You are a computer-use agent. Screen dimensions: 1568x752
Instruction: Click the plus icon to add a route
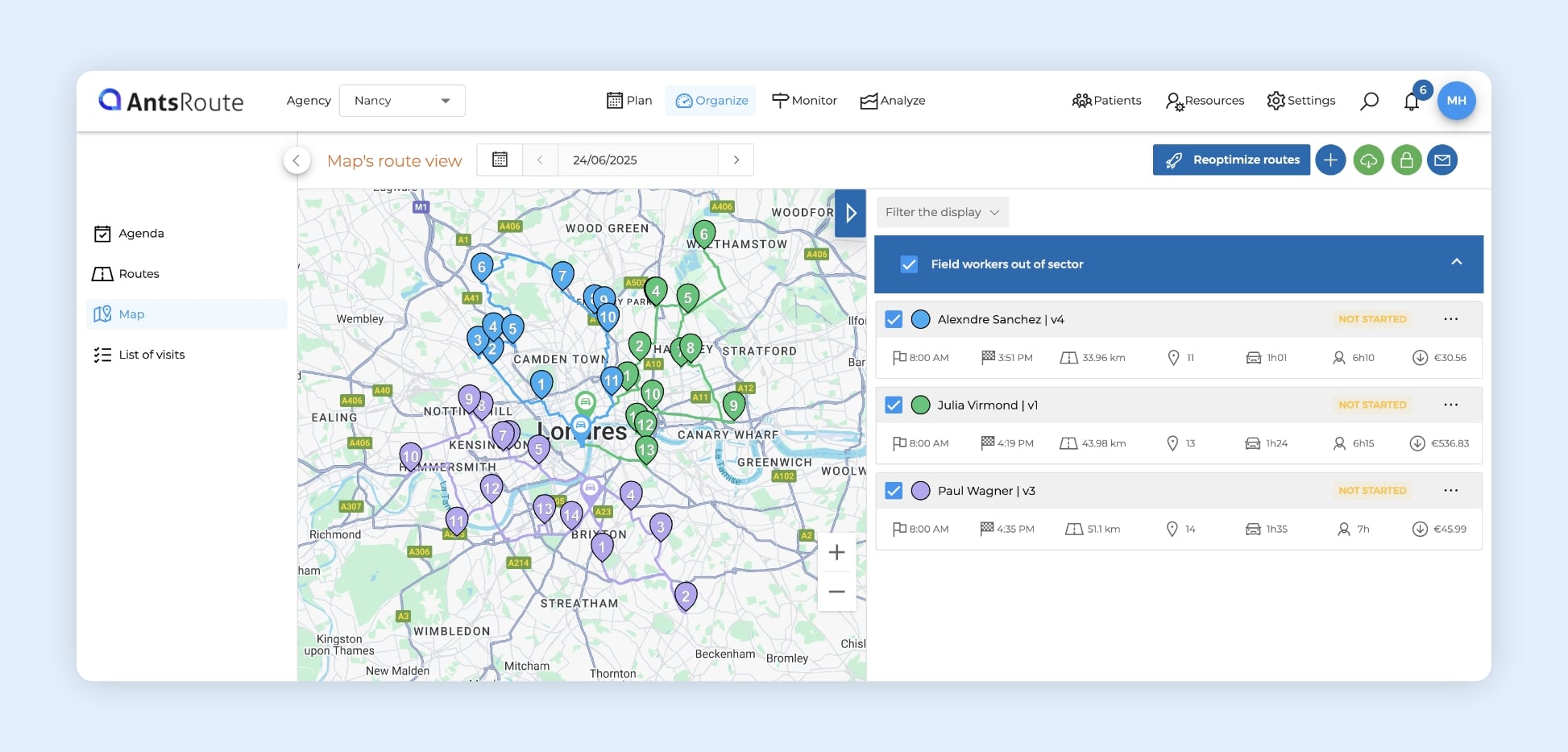point(1330,160)
